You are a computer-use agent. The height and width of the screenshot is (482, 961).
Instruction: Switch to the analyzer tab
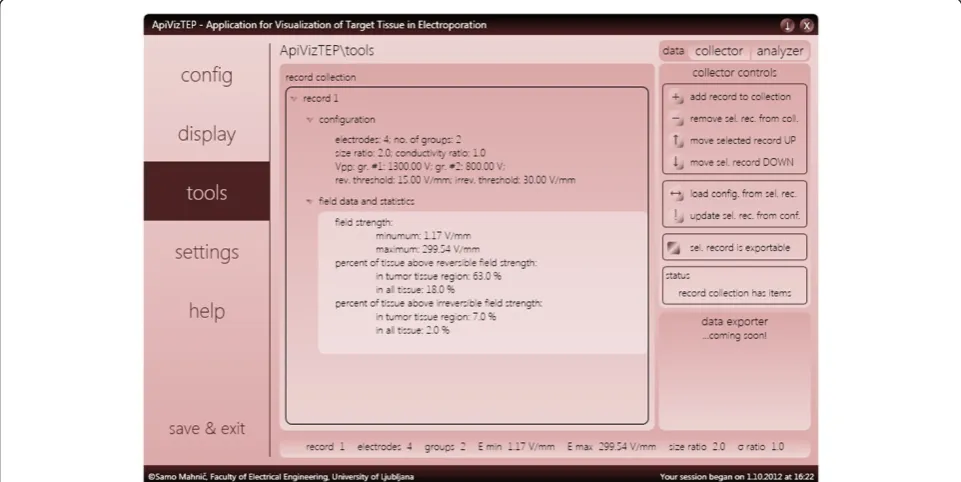click(780, 51)
